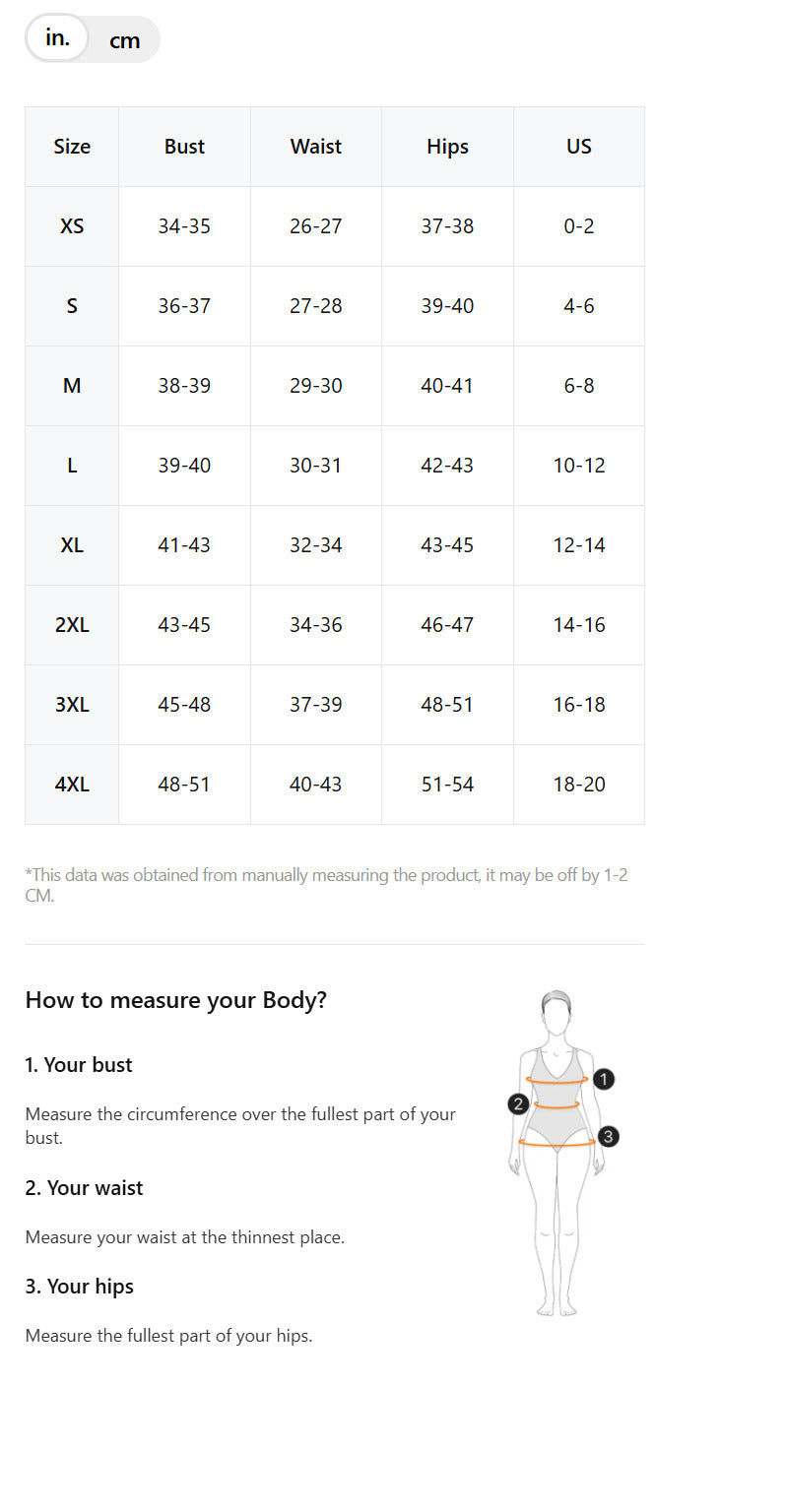Screen dimensions: 786x1512
Task: Click the 41-43 bust cell for XL
Action: (x=184, y=545)
